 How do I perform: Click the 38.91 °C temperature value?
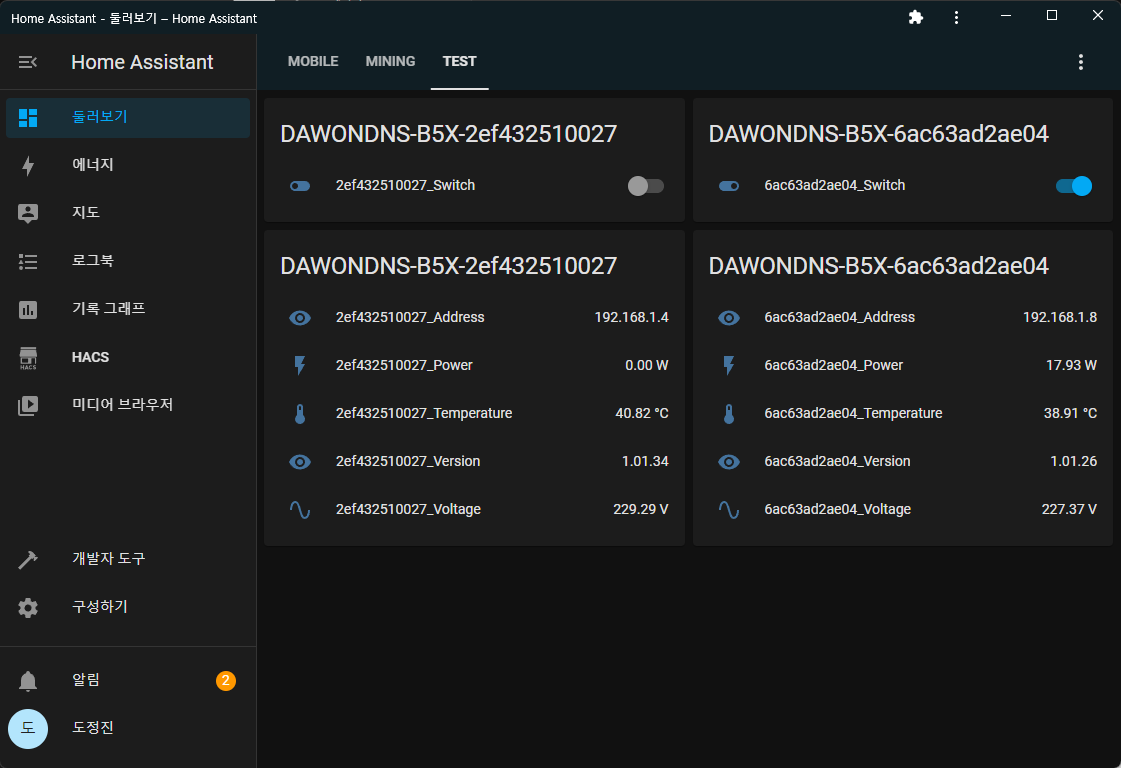pyautogui.click(x=1070, y=413)
